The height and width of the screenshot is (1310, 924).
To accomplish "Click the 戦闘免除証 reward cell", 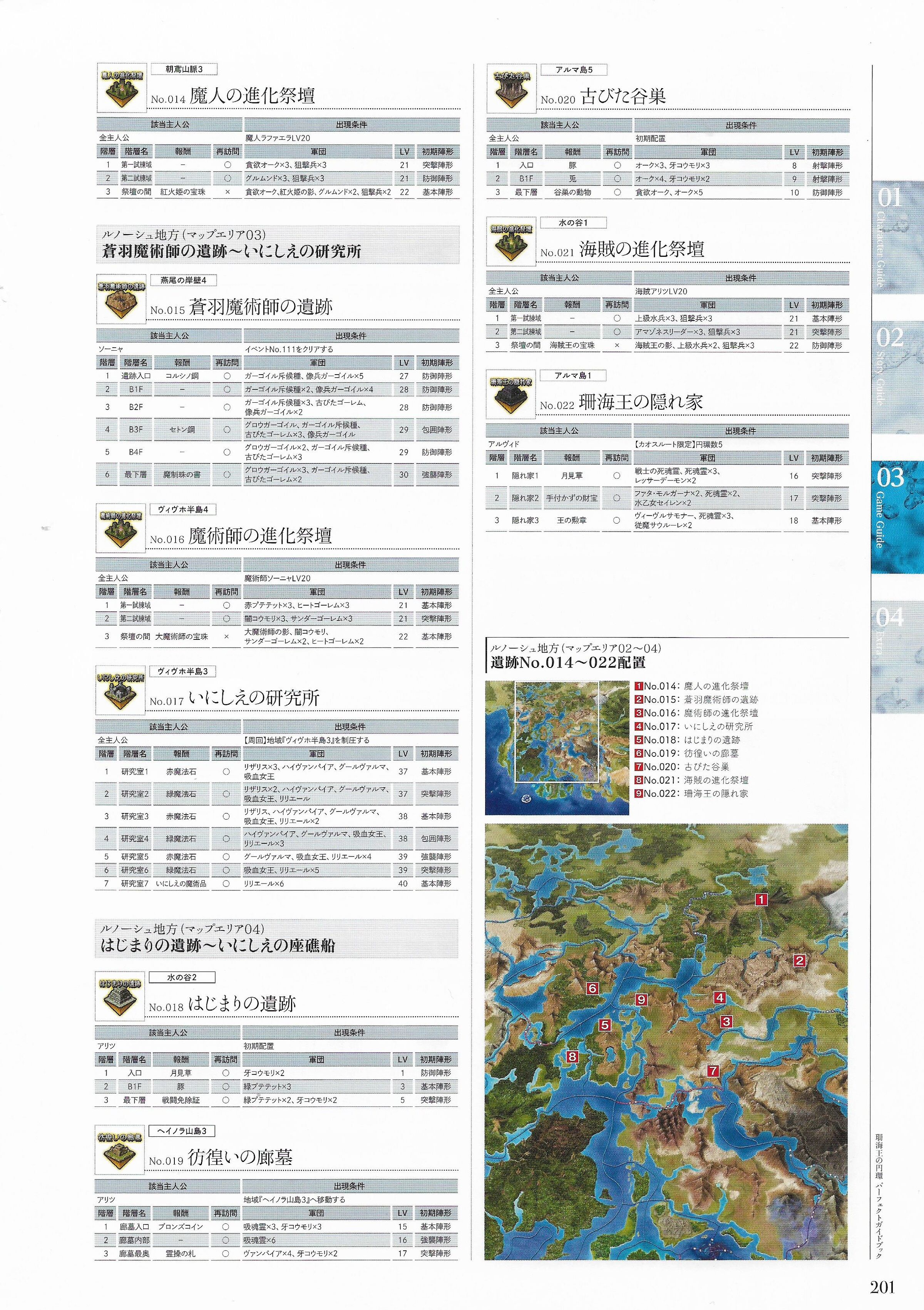I will coord(181,1100).
